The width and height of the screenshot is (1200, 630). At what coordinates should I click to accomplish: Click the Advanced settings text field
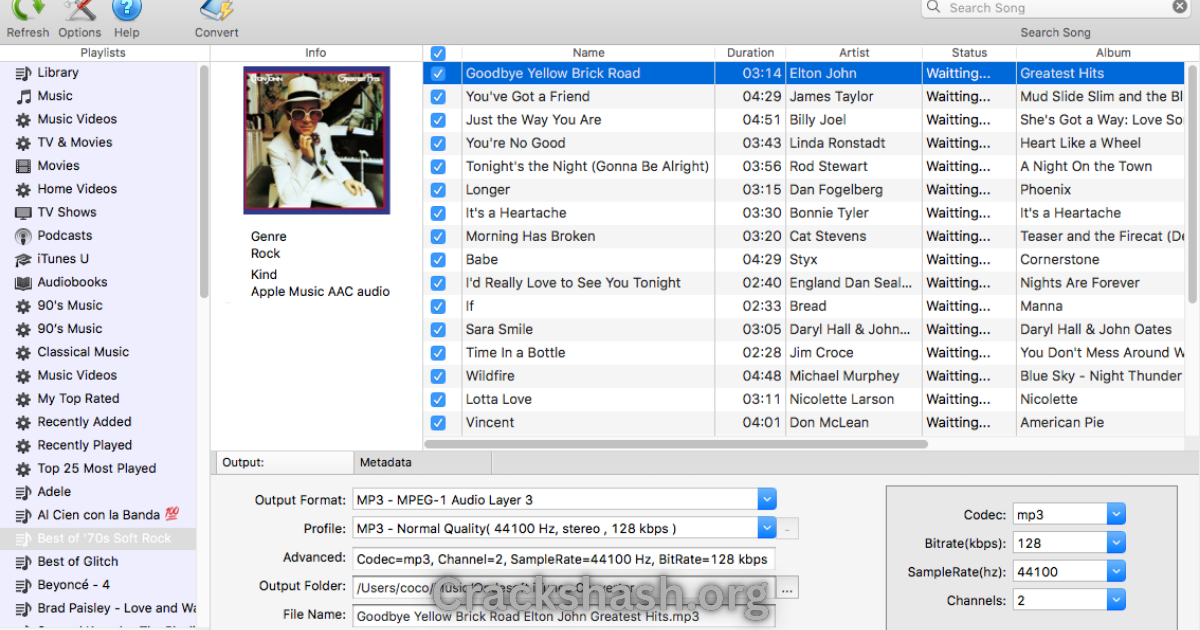coord(564,559)
